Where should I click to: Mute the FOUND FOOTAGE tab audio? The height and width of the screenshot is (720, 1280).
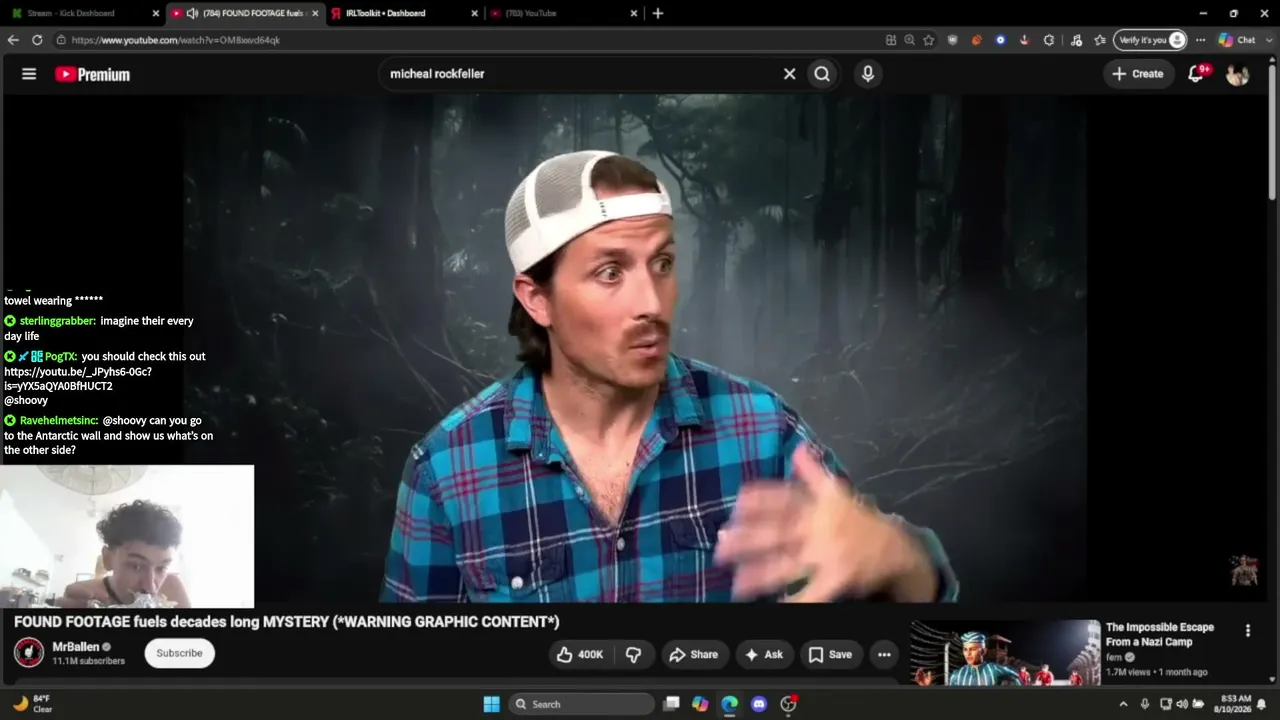pyautogui.click(x=192, y=13)
